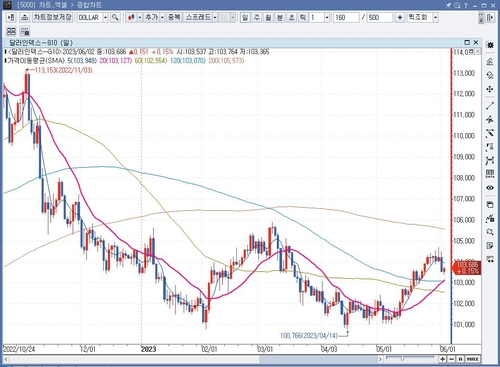
Task: Close the 달러인덱스-G10 chart pane
Action: tap(476, 42)
